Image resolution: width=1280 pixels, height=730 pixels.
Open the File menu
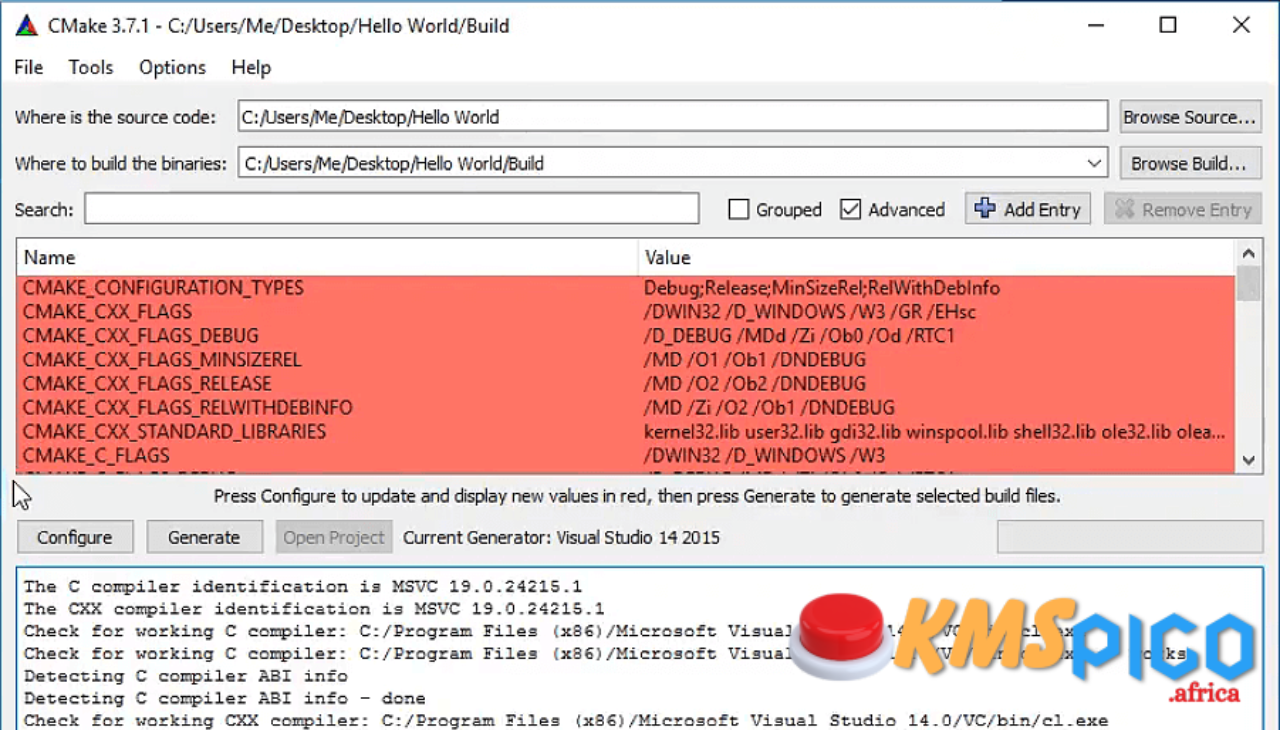point(28,67)
